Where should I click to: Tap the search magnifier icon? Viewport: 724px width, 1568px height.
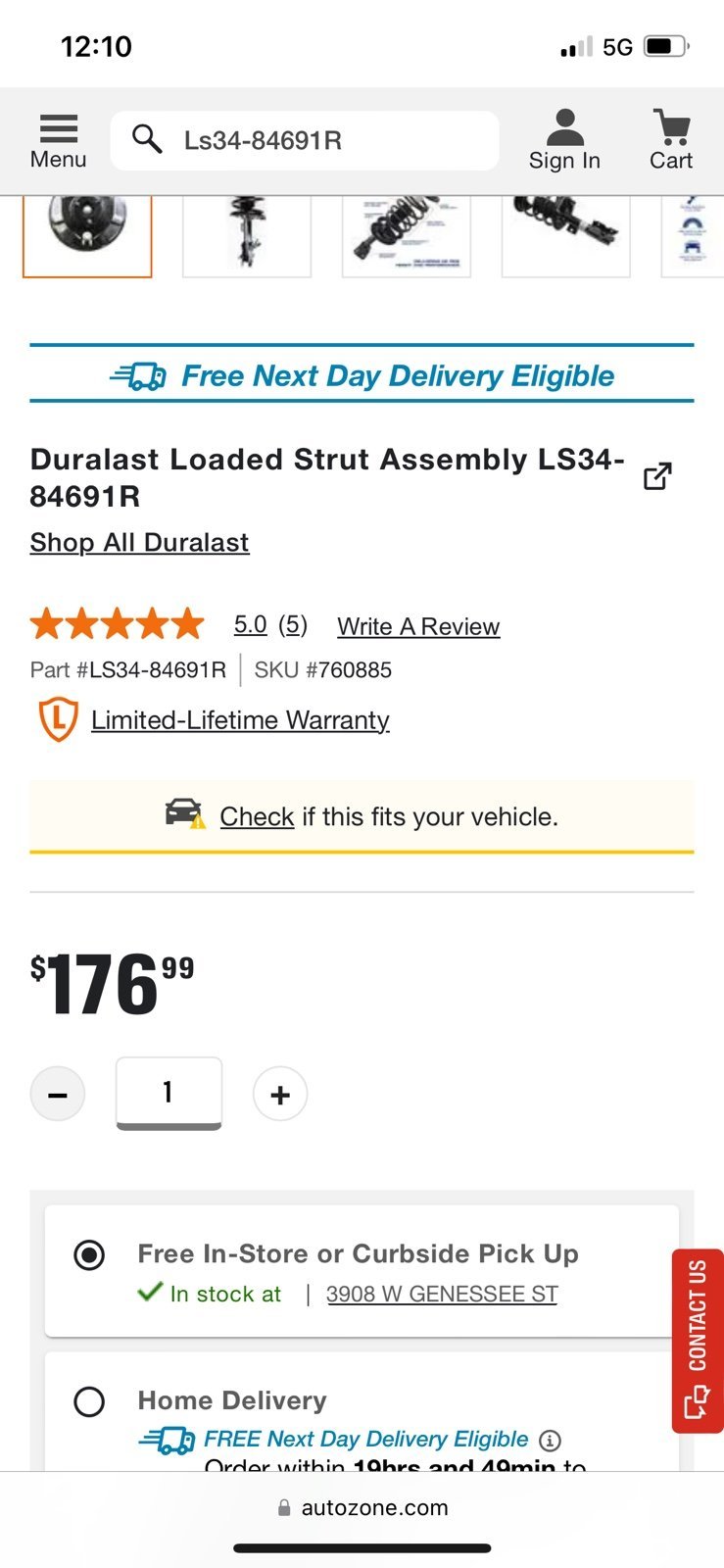(147, 139)
